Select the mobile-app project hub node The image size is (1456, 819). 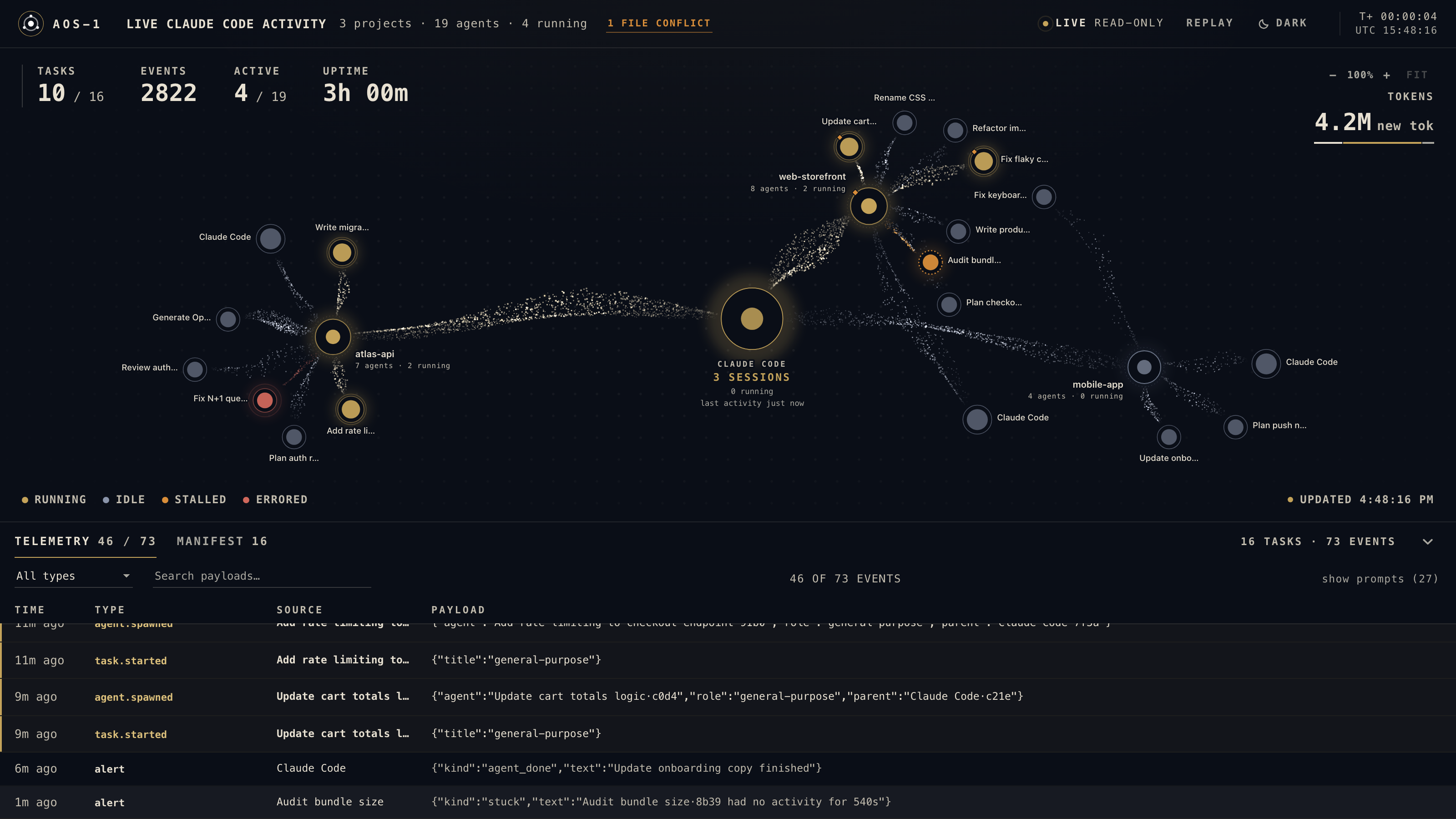click(x=1144, y=367)
